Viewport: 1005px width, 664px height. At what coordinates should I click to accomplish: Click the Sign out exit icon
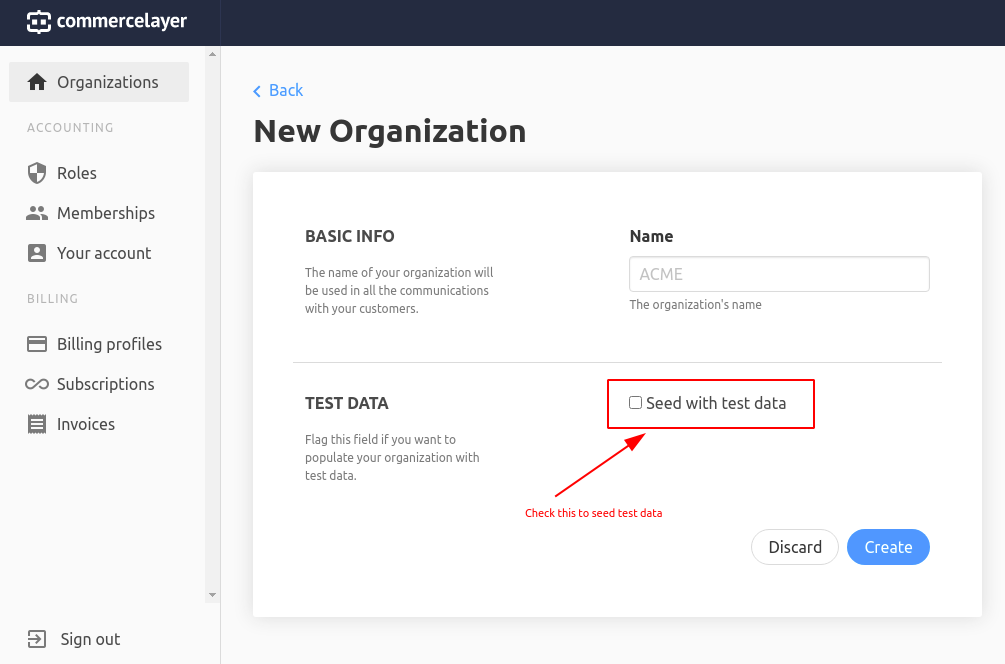[x=36, y=639]
